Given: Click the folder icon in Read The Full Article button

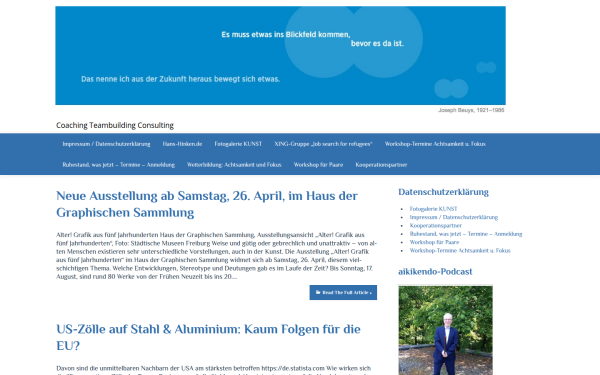Looking at the screenshot, I should click(318, 292).
